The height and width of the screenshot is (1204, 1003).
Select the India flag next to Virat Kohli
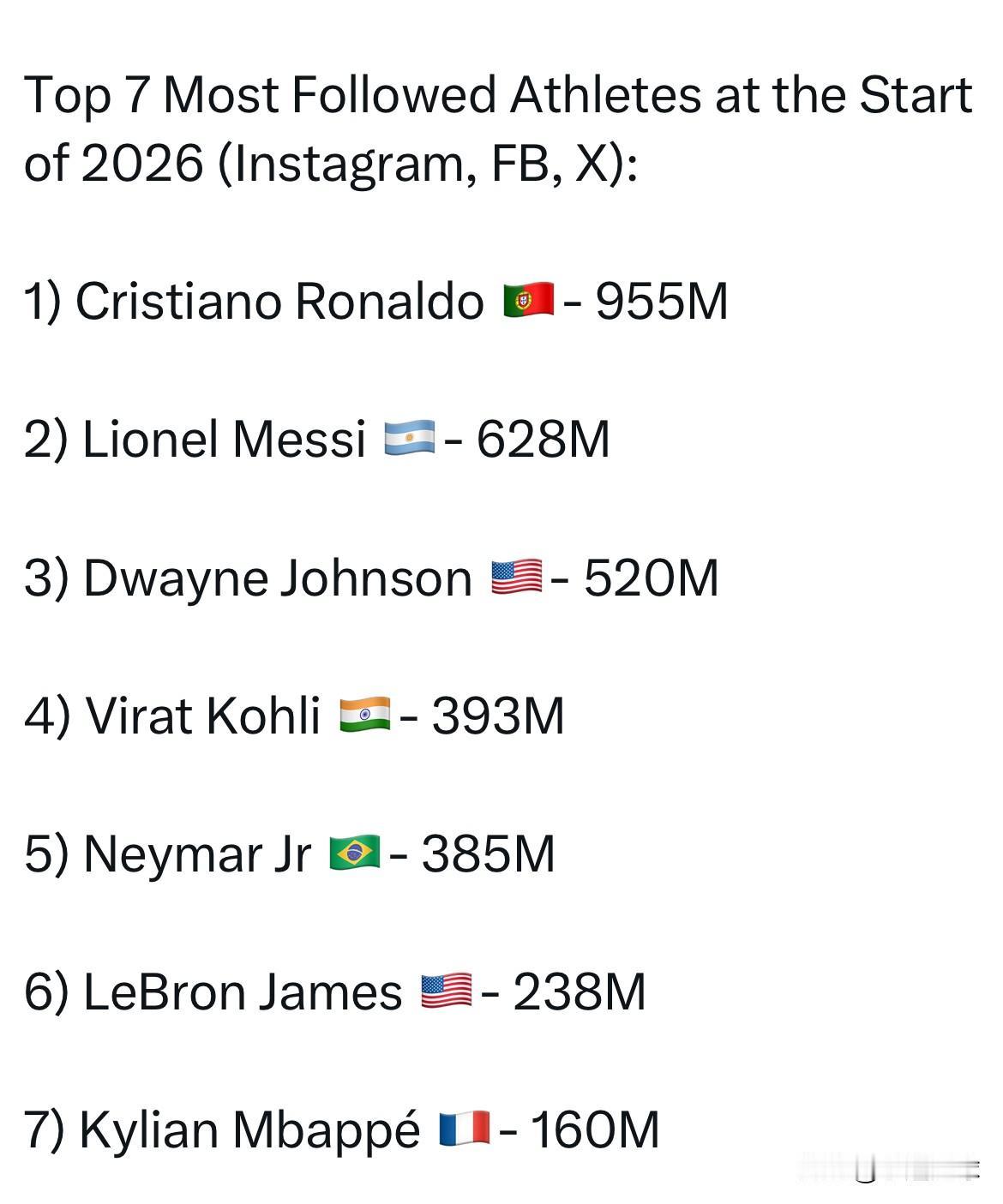click(364, 715)
